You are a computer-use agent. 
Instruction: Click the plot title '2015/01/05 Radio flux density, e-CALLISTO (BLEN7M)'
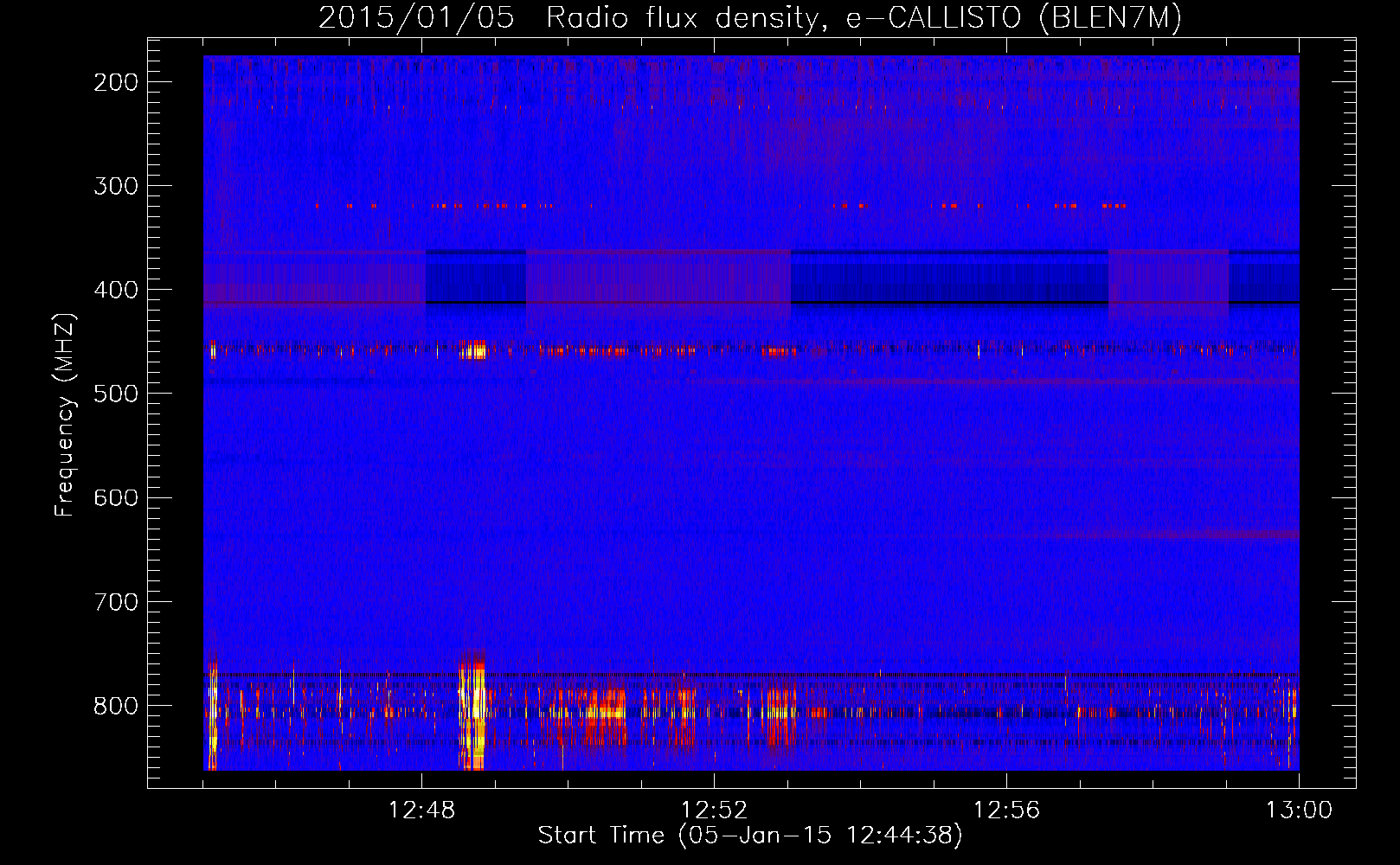coord(750,18)
